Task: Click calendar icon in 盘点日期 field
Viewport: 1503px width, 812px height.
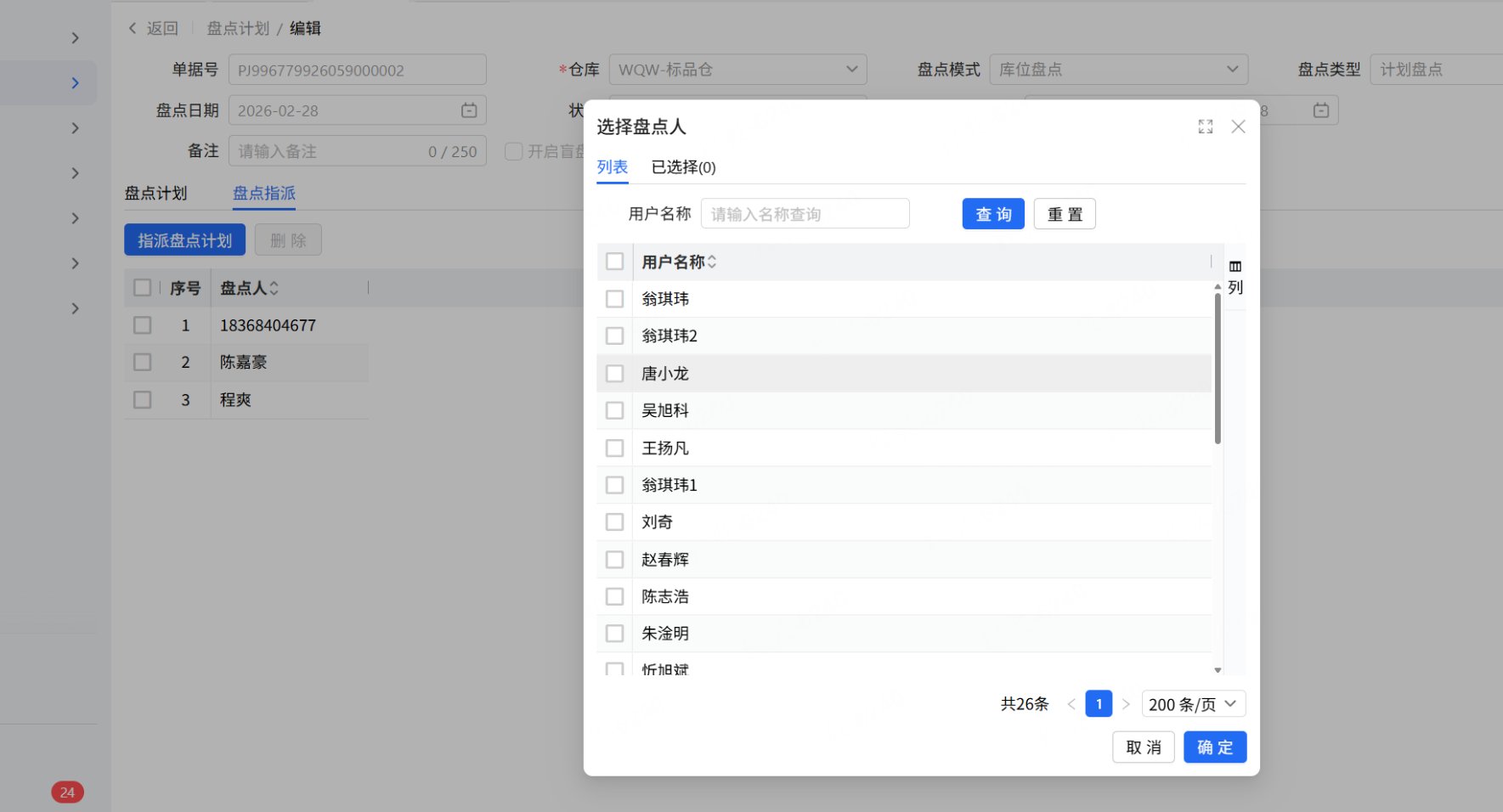Action: [x=469, y=110]
